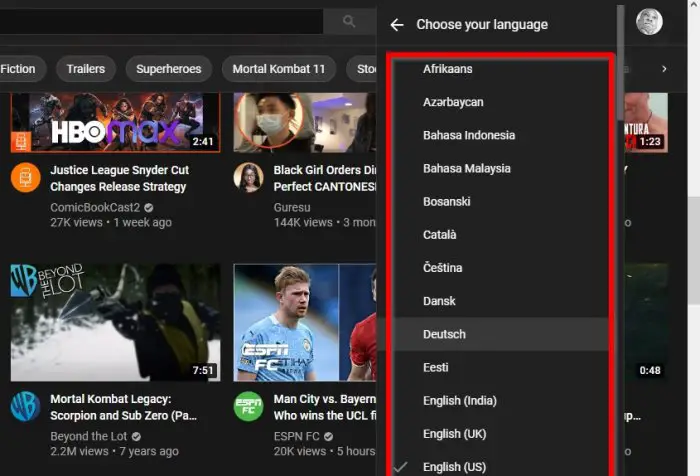
Task: Open Man City vs. Bayern video title
Action: point(325,407)
